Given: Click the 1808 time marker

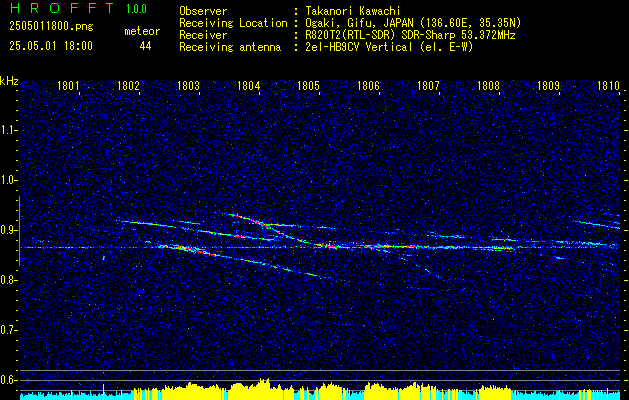Looking at the screenshot, I should (x=488, y=85).
